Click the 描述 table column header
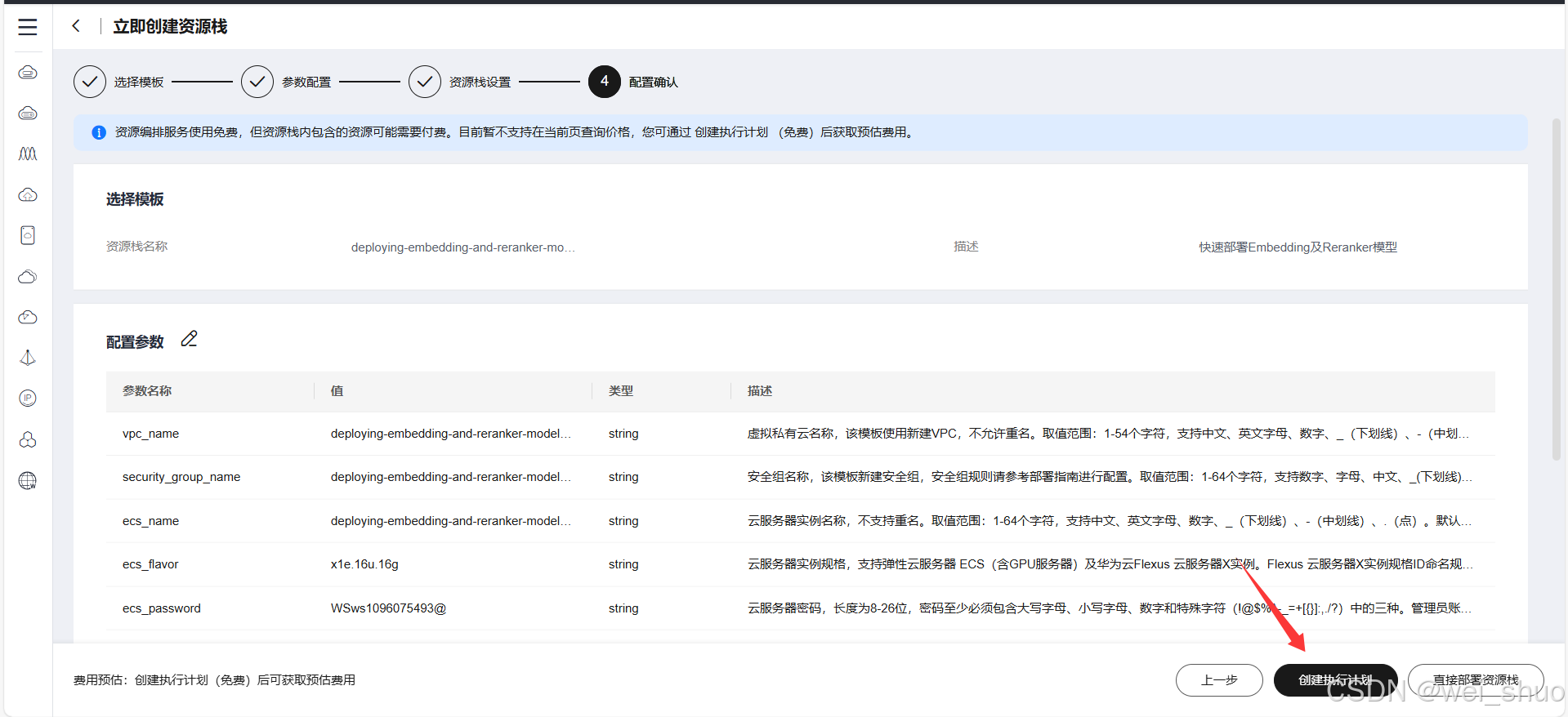1568x717 pixels. click(x=760, y=391)
